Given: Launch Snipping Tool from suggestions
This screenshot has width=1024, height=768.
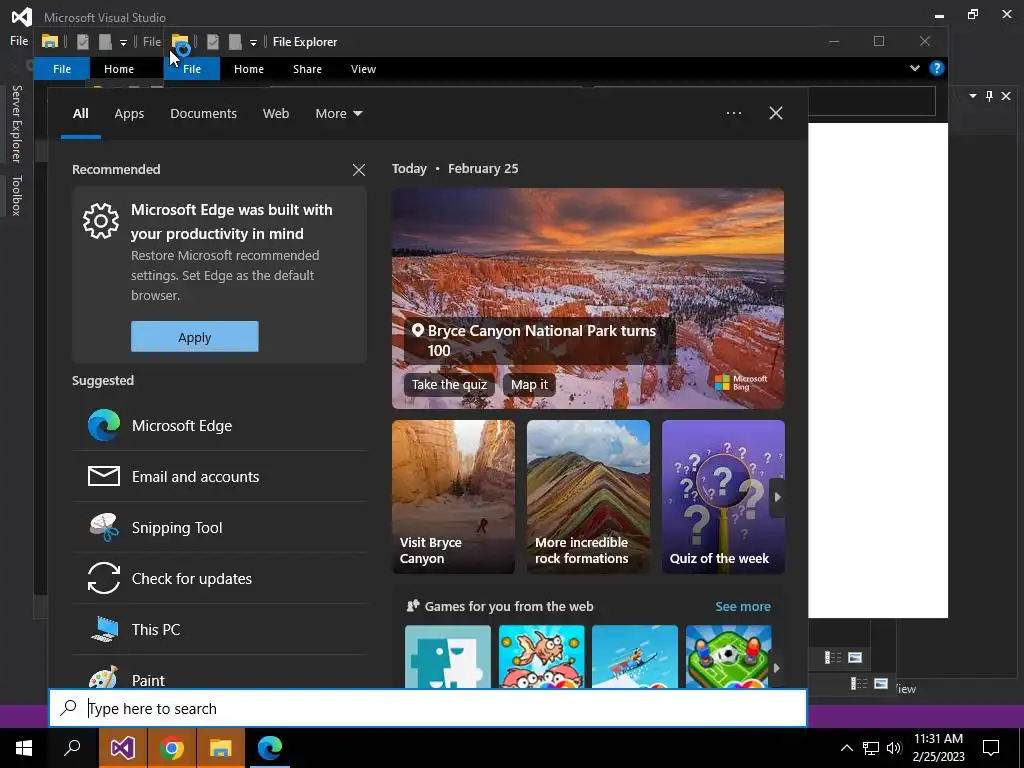Looking at the screenshot, I should click(219, 528).
